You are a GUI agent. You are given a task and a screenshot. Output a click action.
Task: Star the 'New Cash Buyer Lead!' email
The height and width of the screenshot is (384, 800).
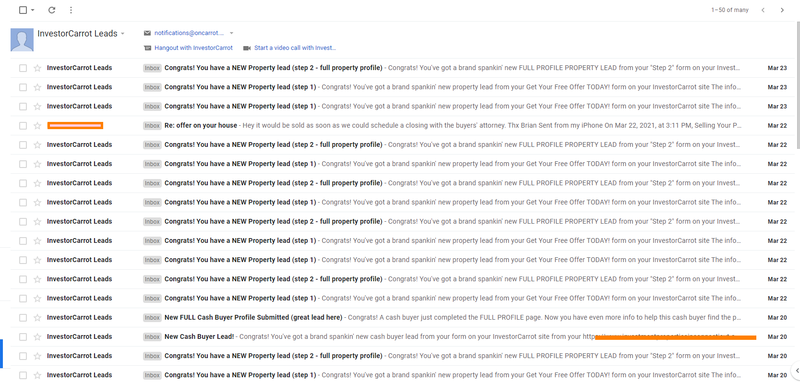click(x=37, y=337)
